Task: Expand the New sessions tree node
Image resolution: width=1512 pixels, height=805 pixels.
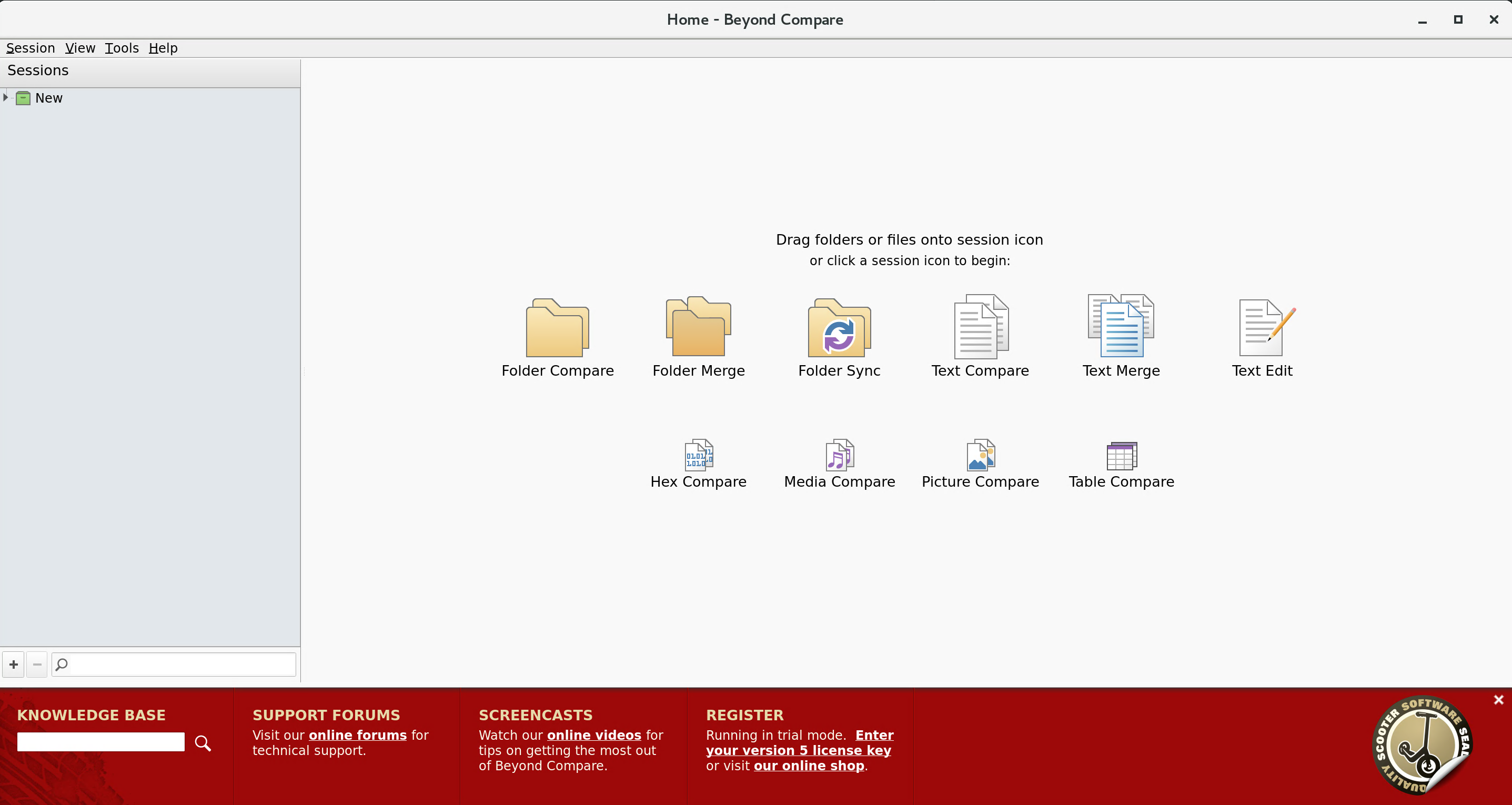Action: click(6, 97)
